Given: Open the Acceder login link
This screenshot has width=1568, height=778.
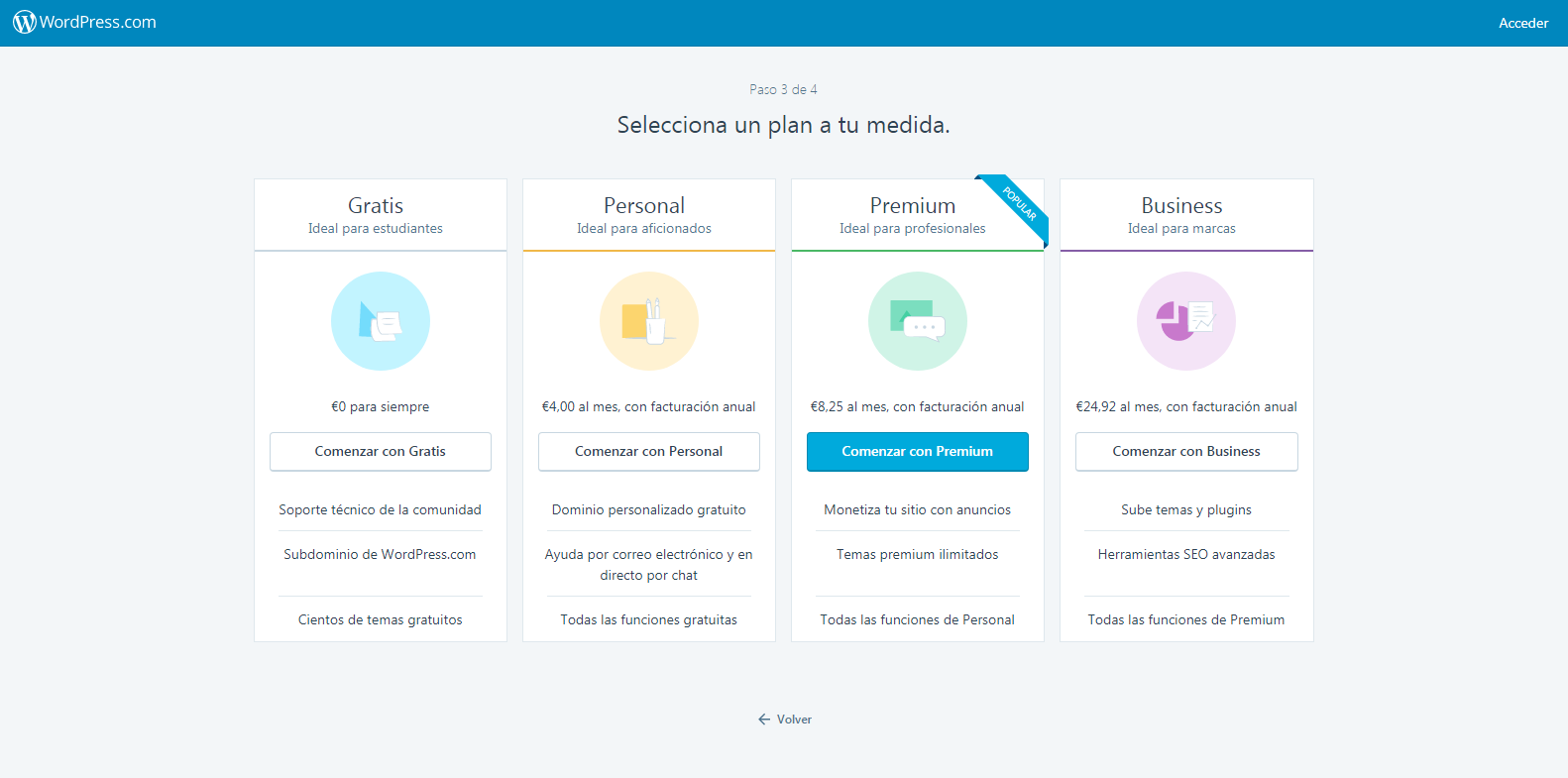Looking at the screenshot, I should click(1523, 23).
